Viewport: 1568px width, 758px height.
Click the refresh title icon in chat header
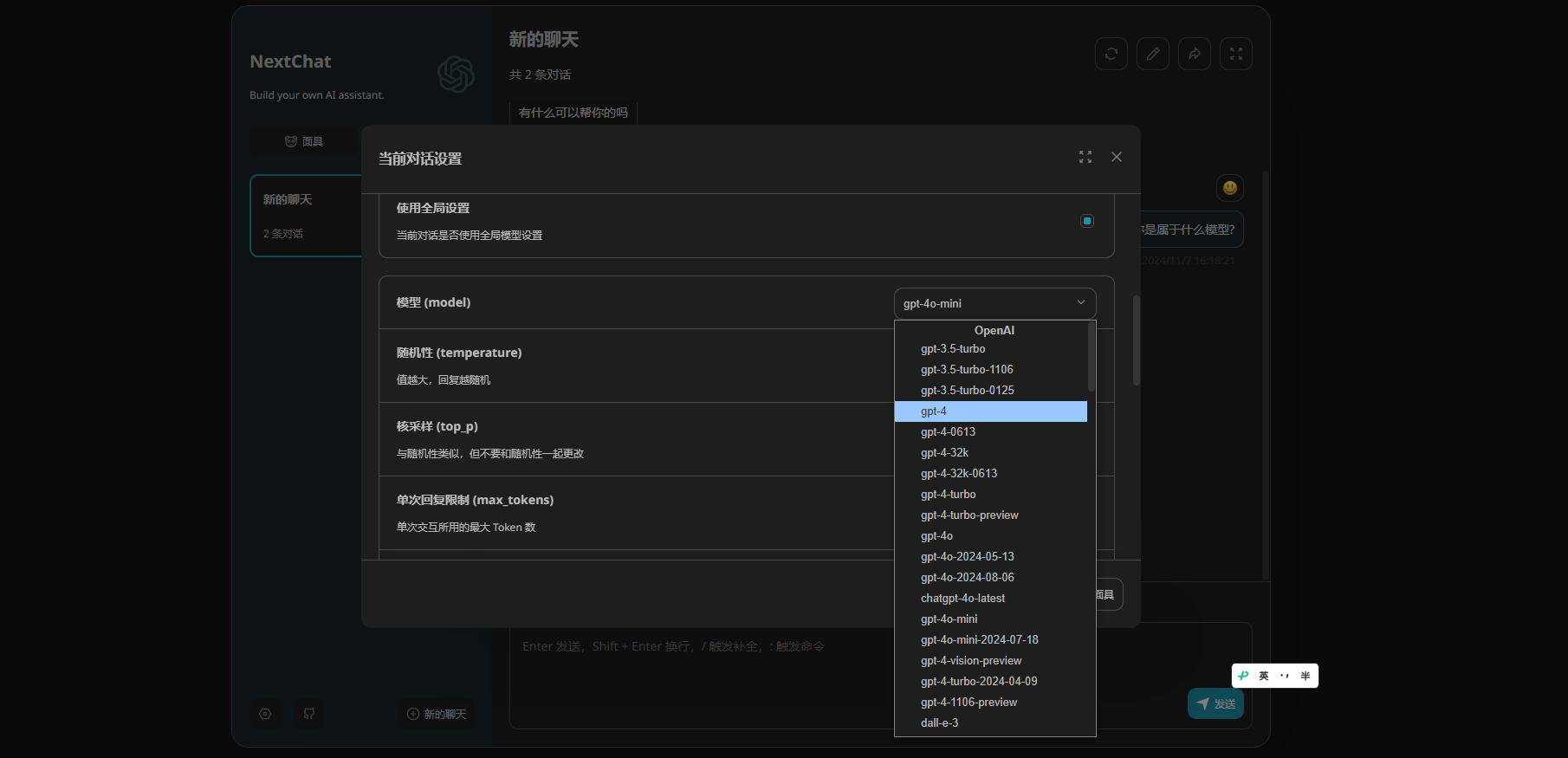click(1111, 54)
